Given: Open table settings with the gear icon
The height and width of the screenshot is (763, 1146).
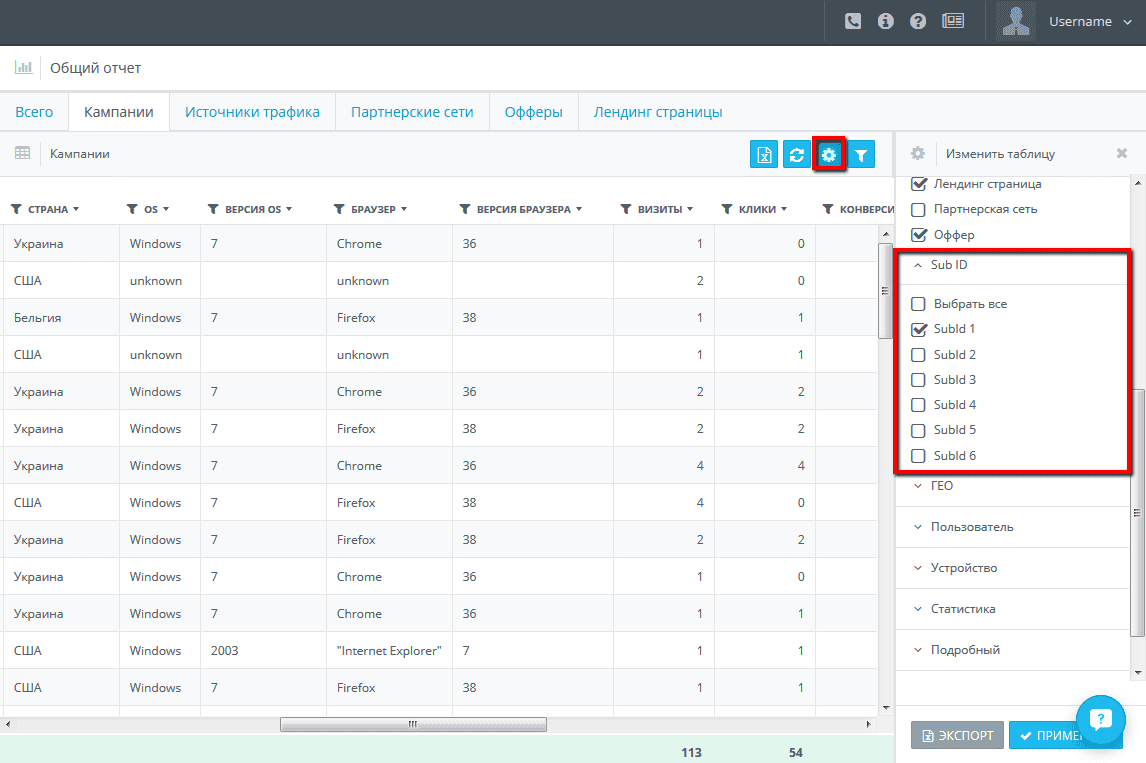Looking at the screenshot, I should (x=829, y=154).
